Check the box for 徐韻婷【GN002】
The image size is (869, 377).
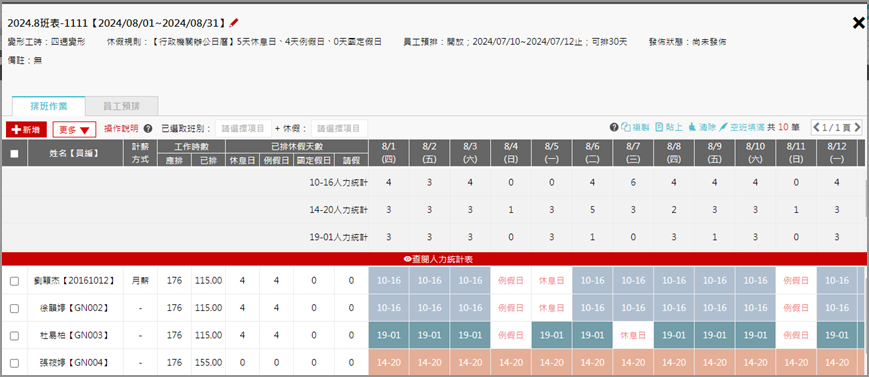14,308
